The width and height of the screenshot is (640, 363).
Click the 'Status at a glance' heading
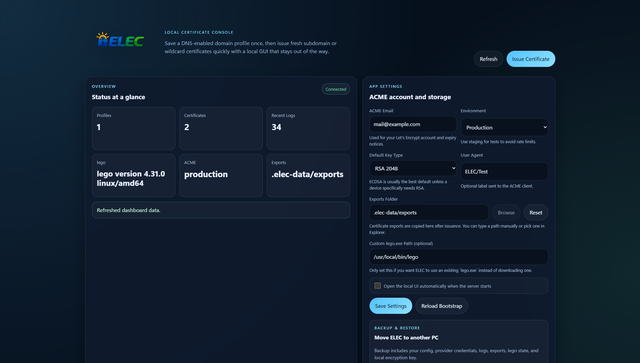point(118,97)
